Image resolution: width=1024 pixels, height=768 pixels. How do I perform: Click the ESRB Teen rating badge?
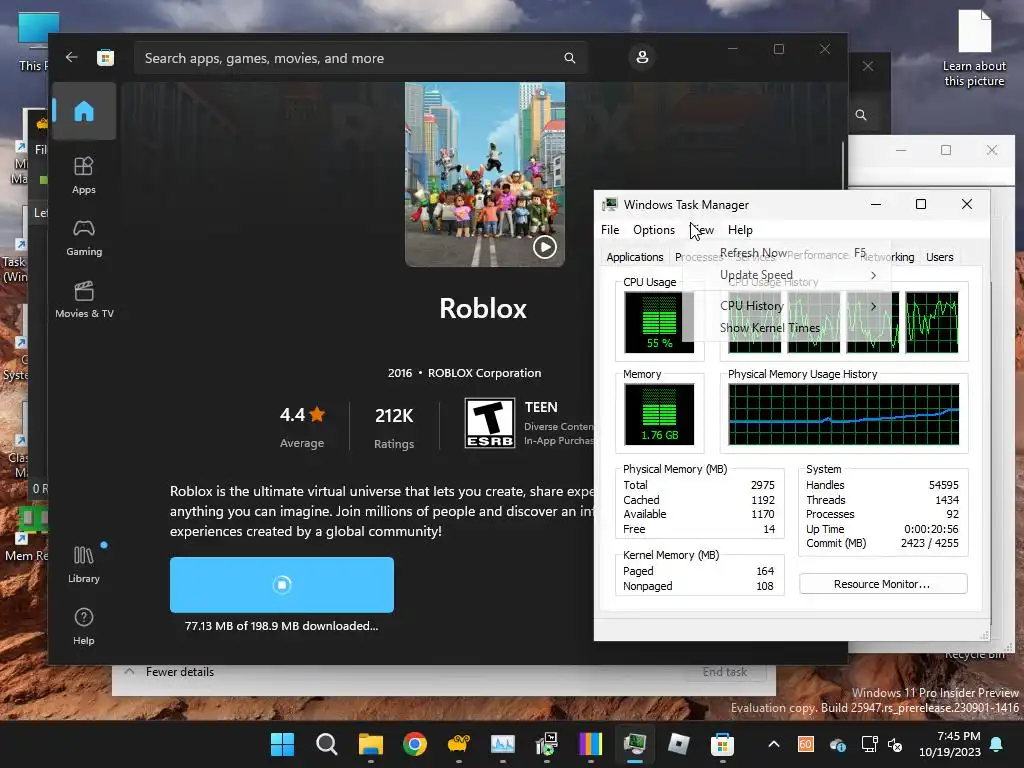pyautogui.click(x=490, y=423)
